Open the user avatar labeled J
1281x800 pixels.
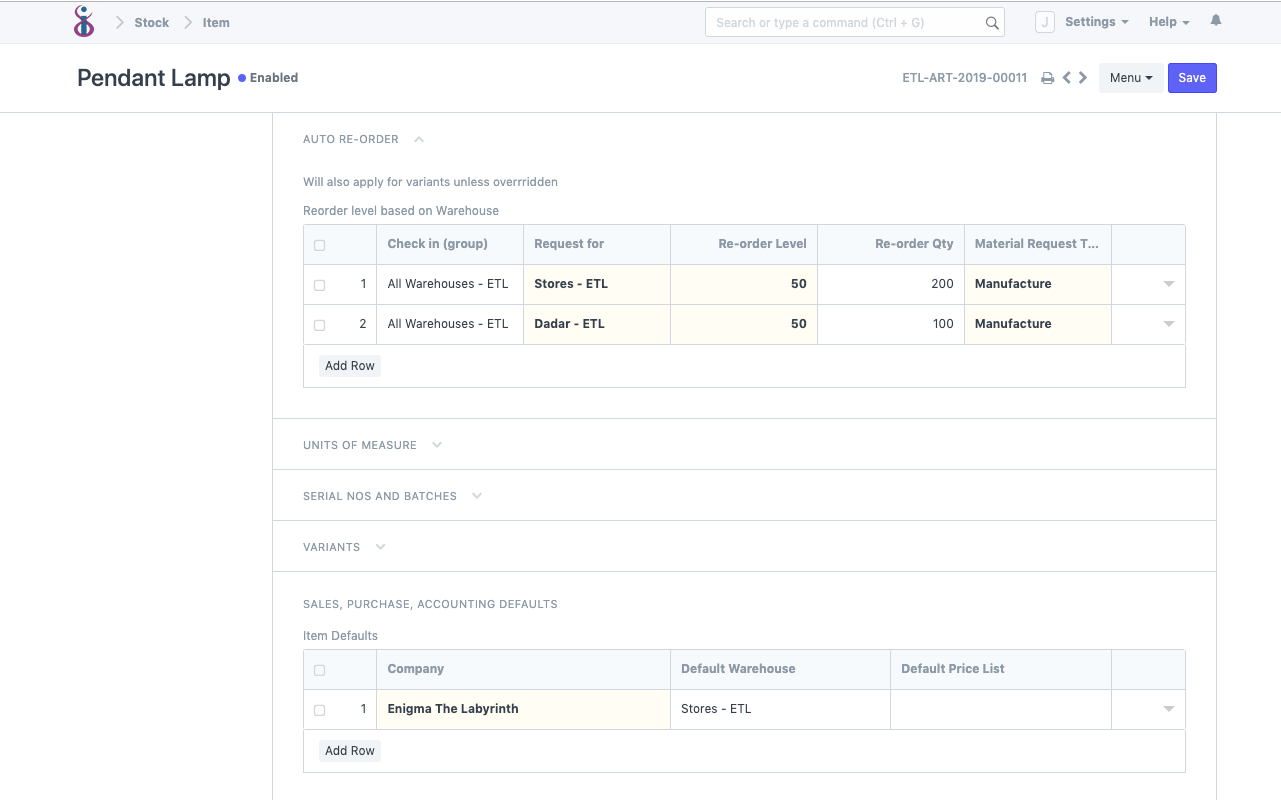tap(1044, 21)
